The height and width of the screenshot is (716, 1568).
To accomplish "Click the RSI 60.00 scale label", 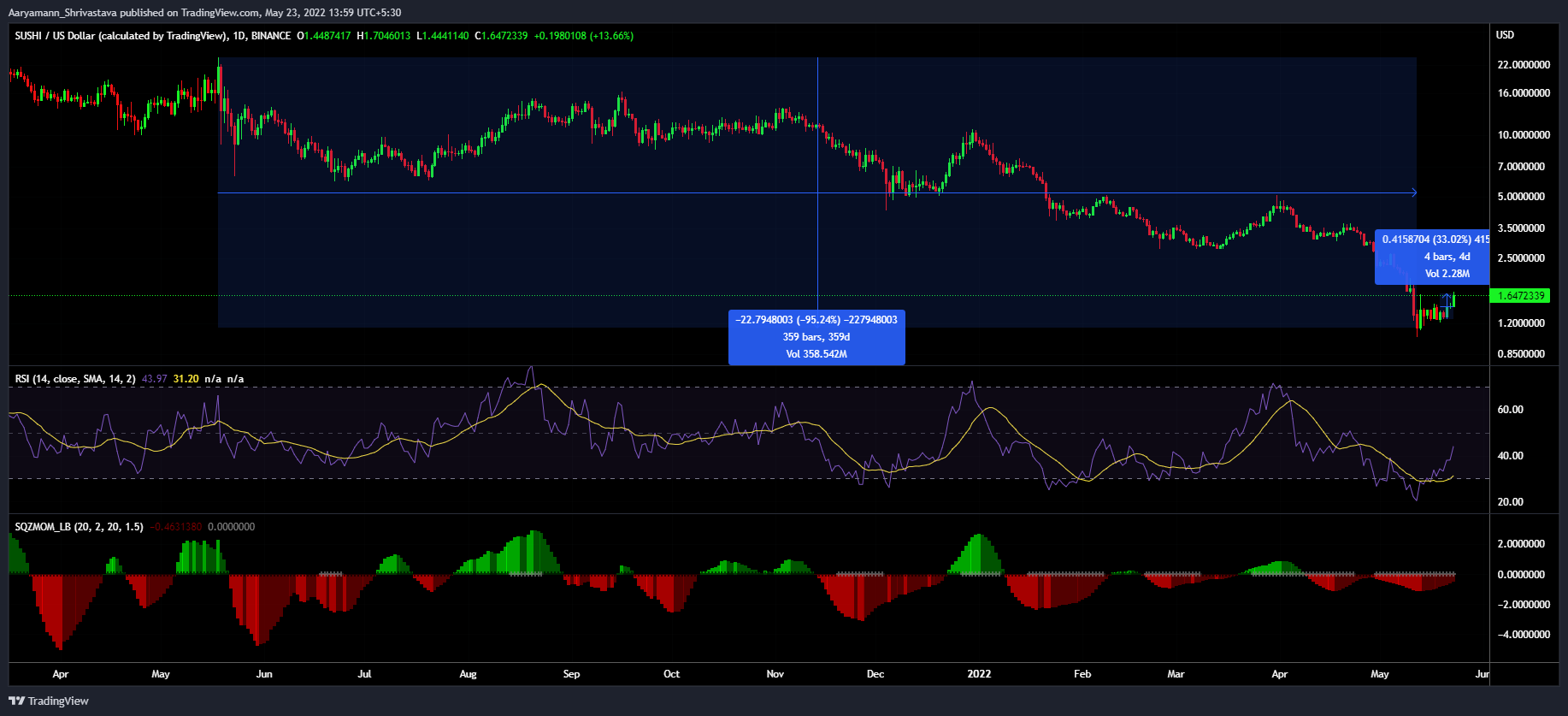I will pyautogui.click(x=1510, y=410).
